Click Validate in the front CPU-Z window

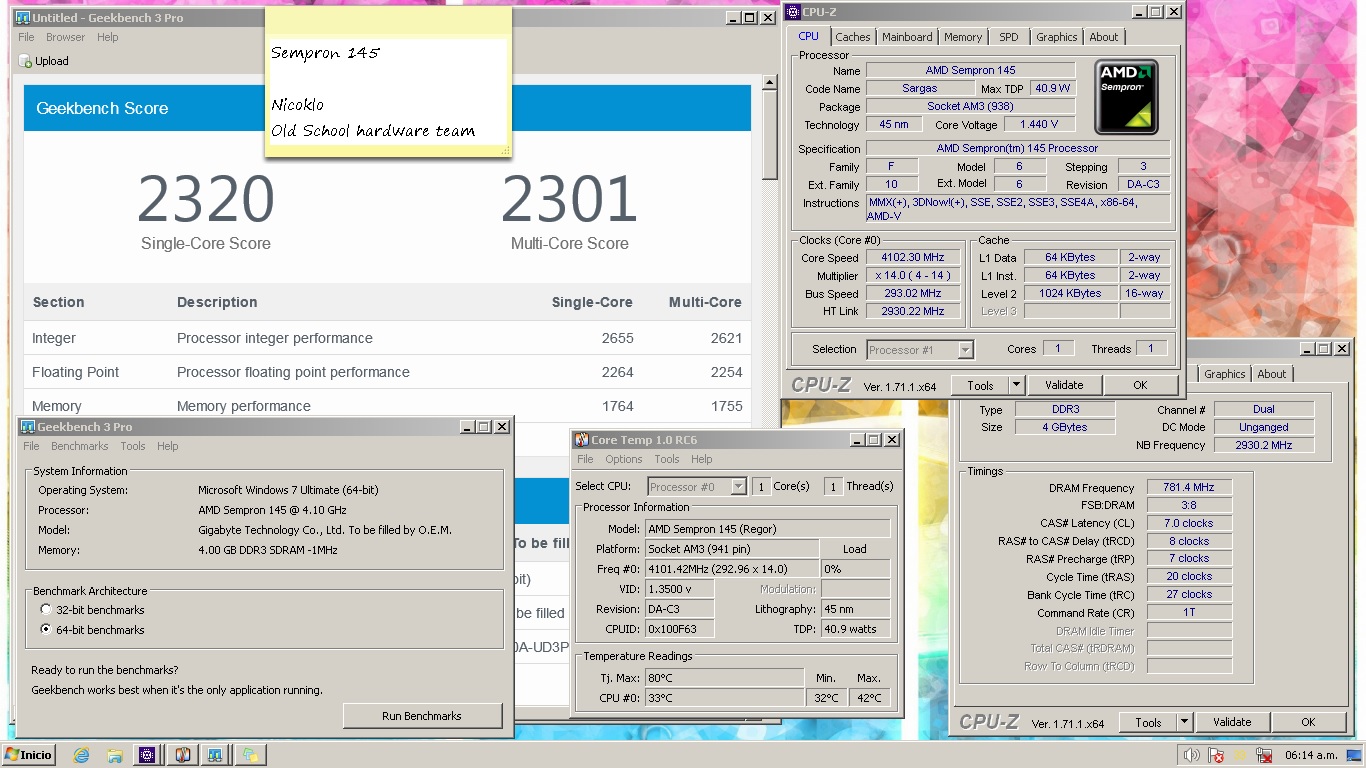(1064, 385)
